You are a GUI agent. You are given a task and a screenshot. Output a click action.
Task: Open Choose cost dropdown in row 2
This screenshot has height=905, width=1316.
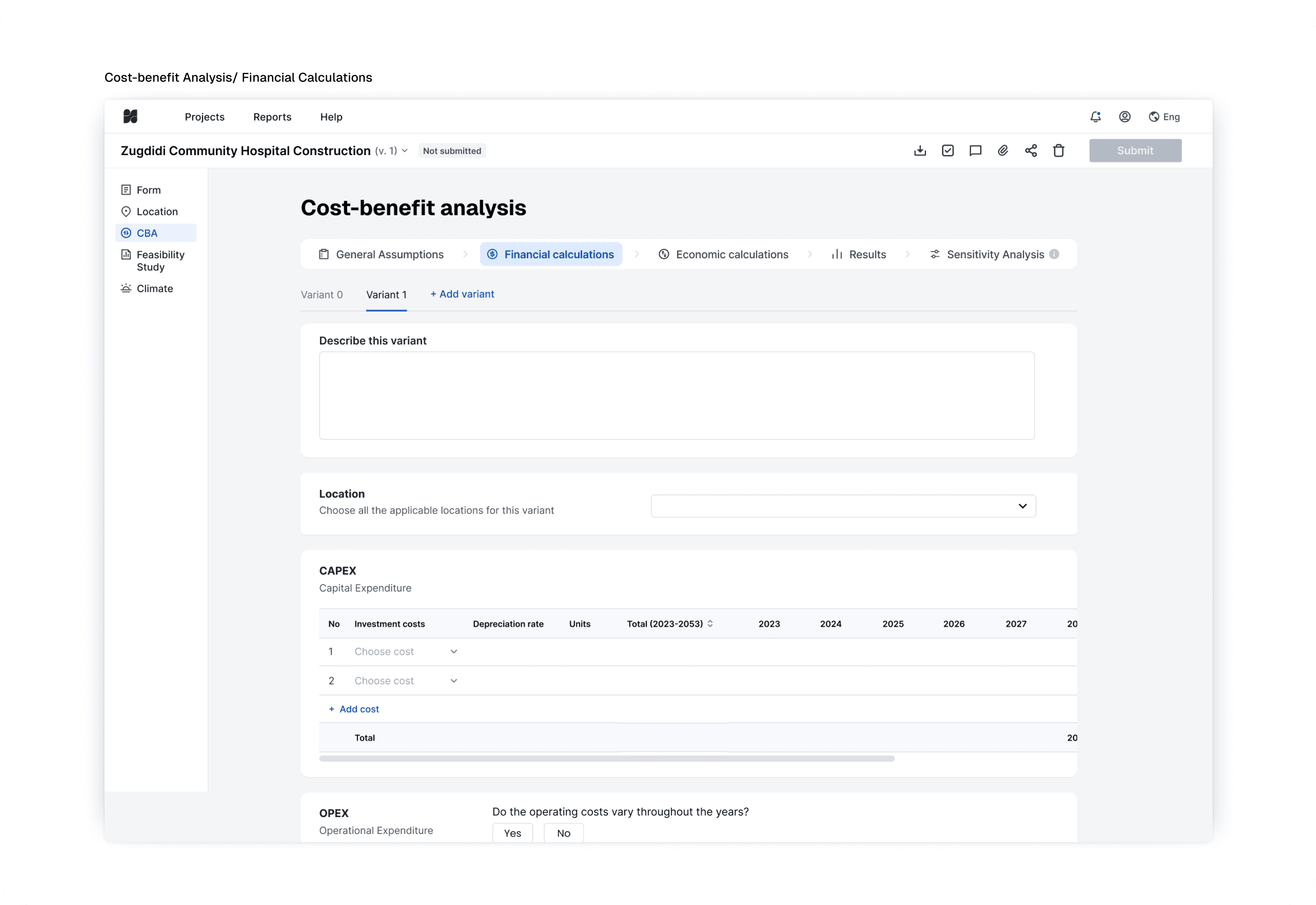(x=405, y=681)
